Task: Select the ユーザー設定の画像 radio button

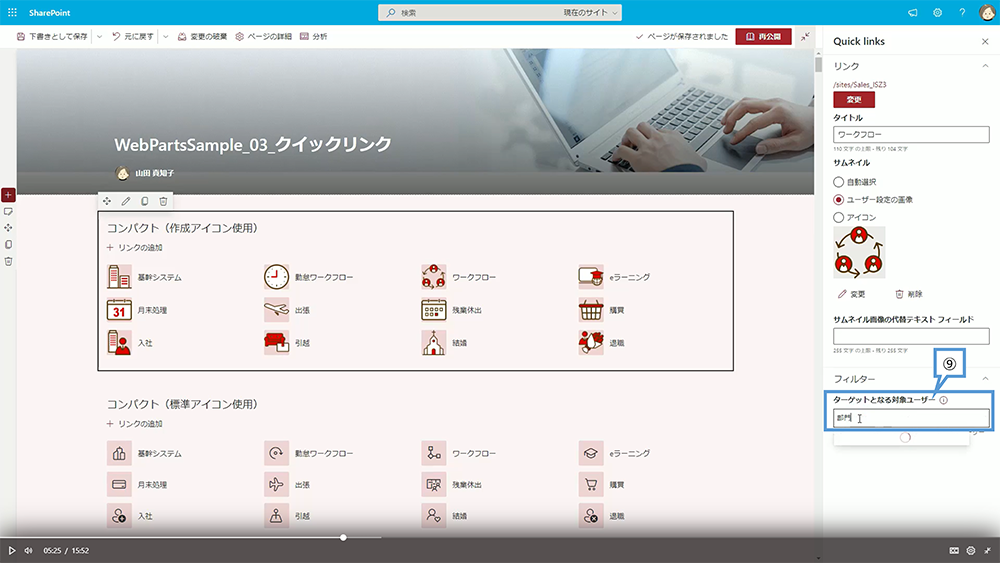Action: point(839,199)
